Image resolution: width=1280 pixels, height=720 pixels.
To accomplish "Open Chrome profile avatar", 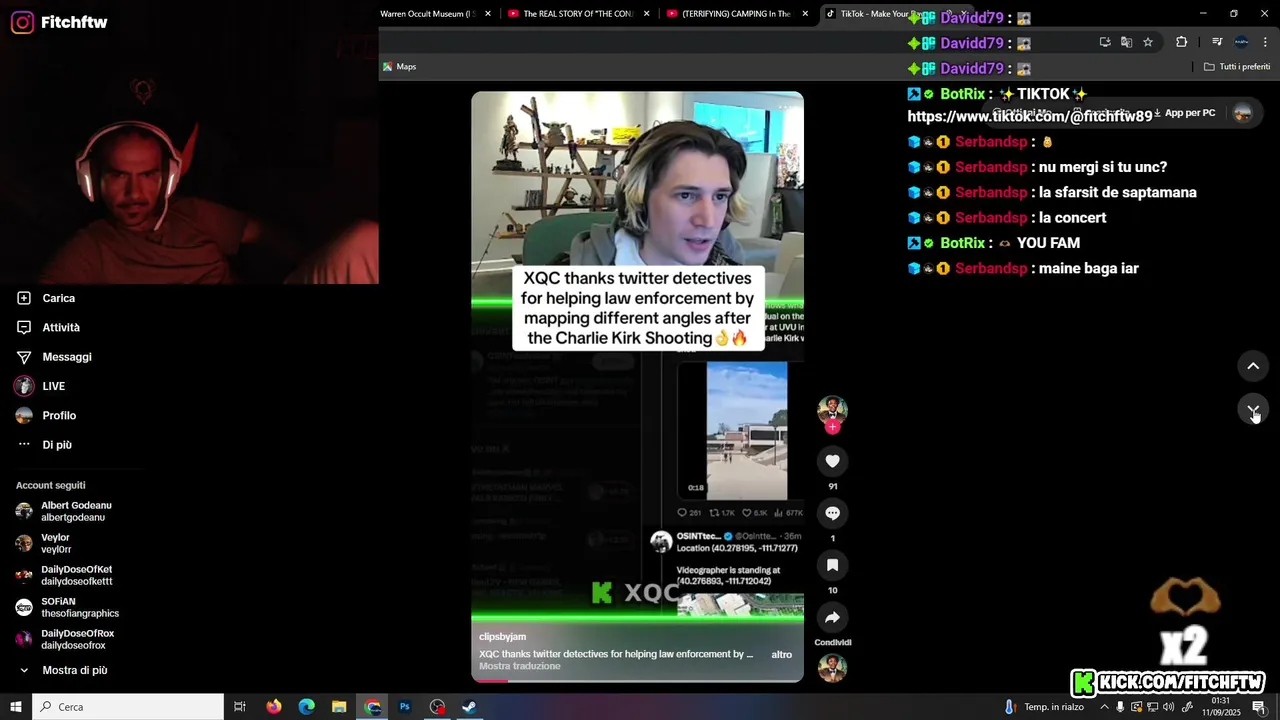I will pos(1241,42).
